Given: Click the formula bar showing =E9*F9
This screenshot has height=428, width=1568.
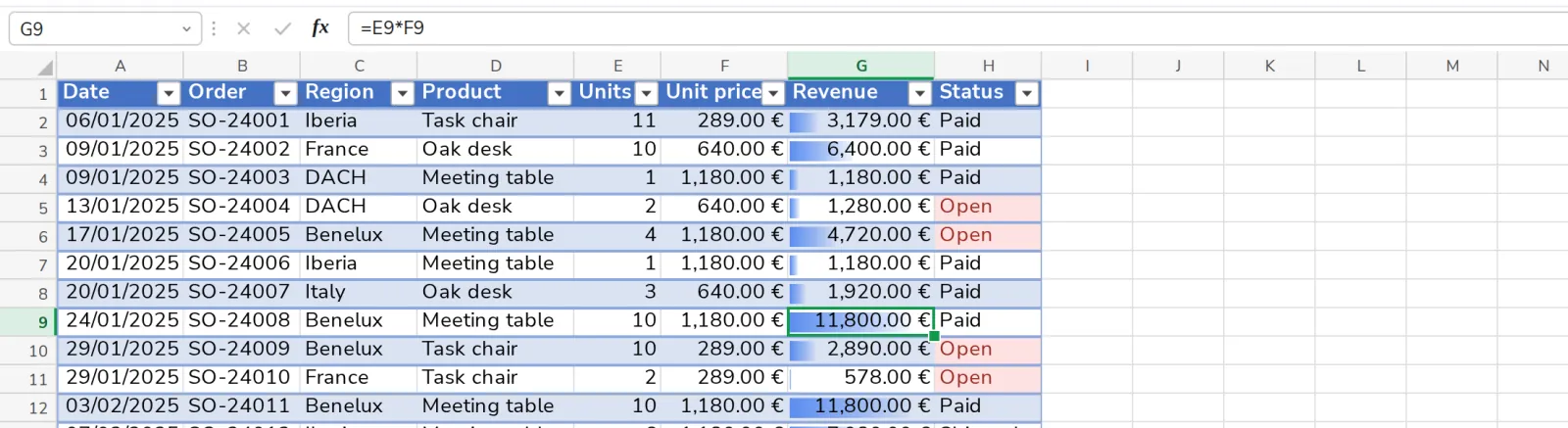Looking at the screenshot, I should [960, 28].
